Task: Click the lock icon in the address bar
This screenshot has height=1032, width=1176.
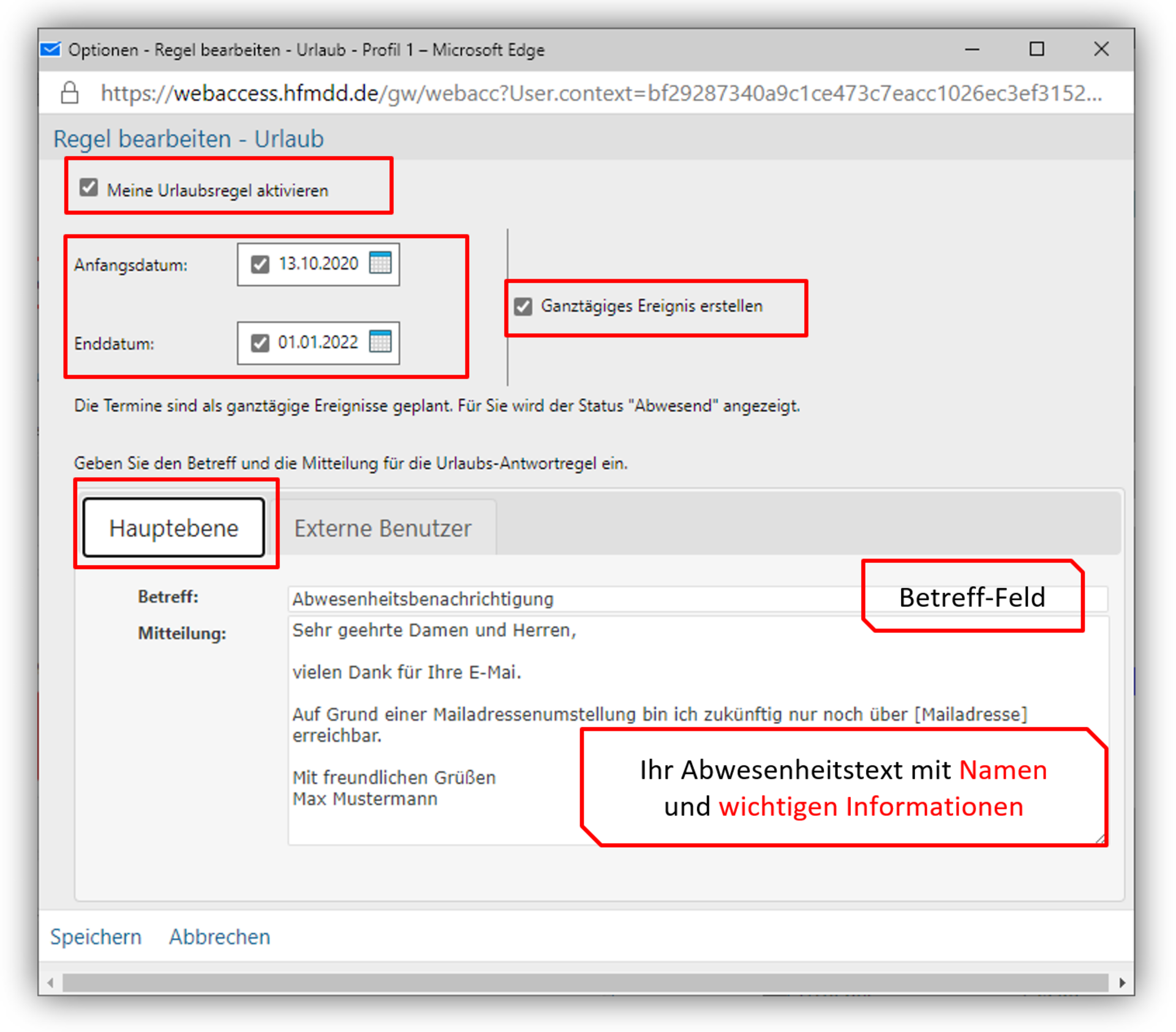Action: click(x=70, y=93)
